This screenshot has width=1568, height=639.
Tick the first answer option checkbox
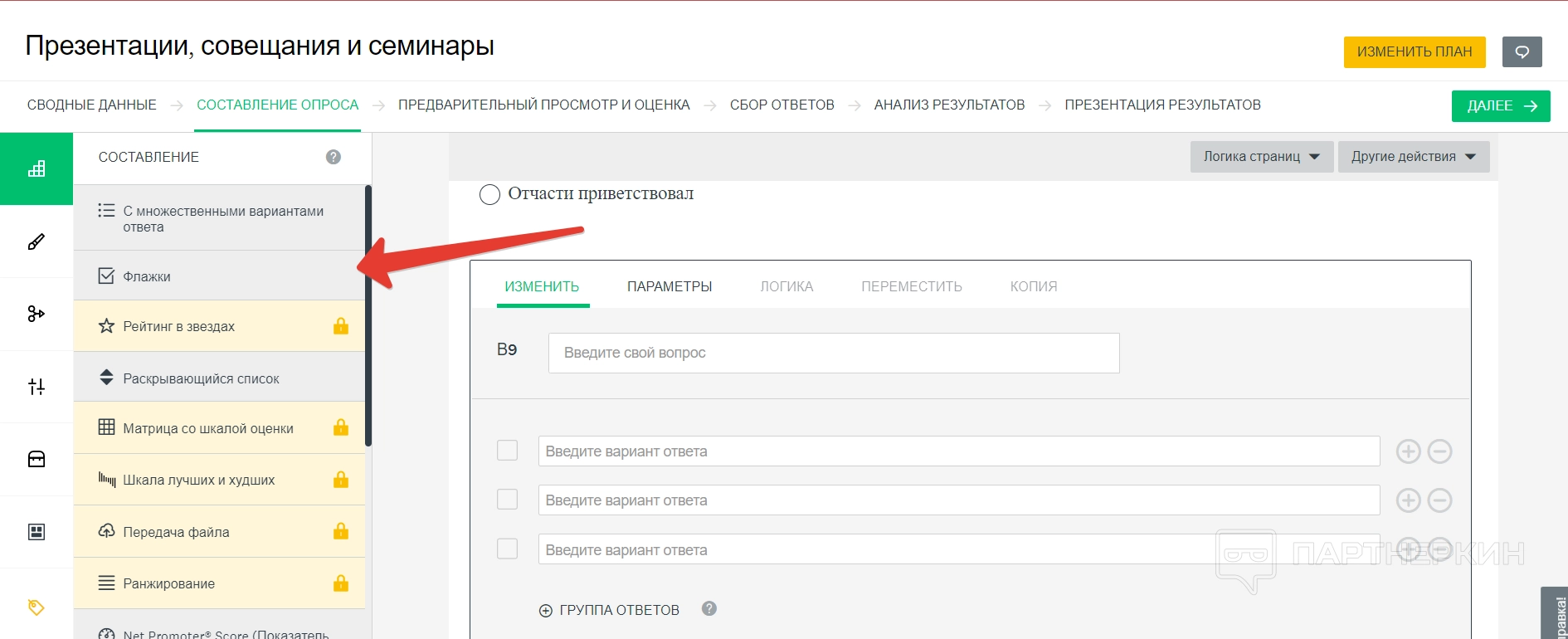point(507,451)
